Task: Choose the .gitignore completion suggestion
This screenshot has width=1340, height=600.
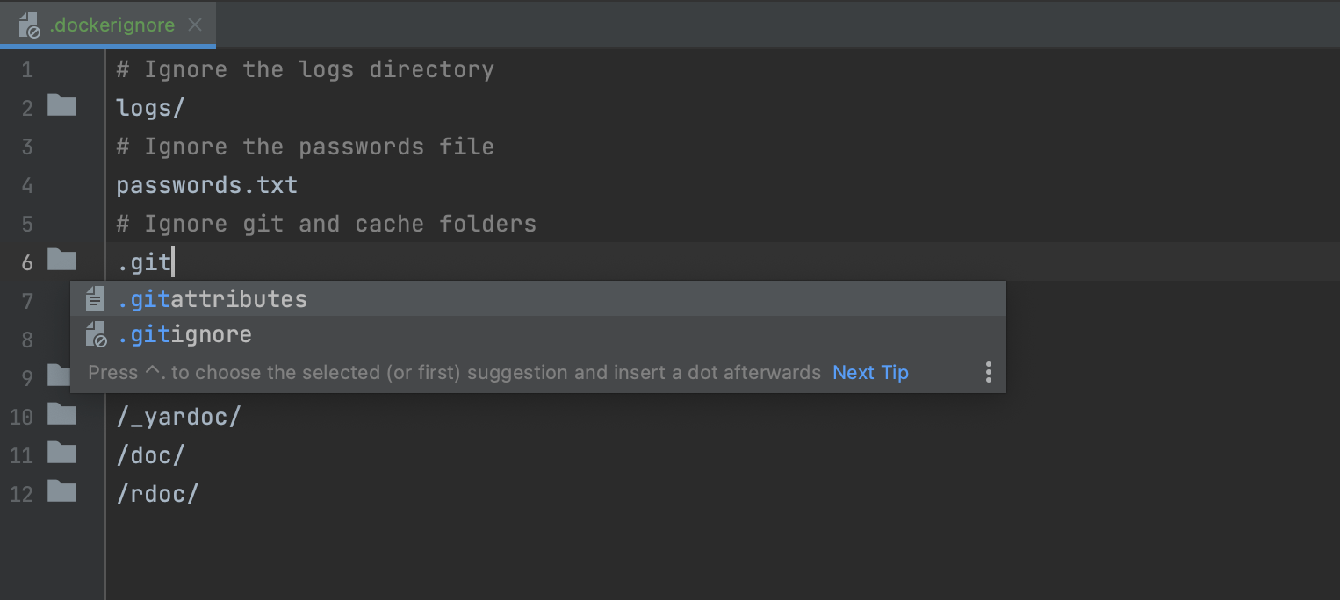Action: (185, 335)
